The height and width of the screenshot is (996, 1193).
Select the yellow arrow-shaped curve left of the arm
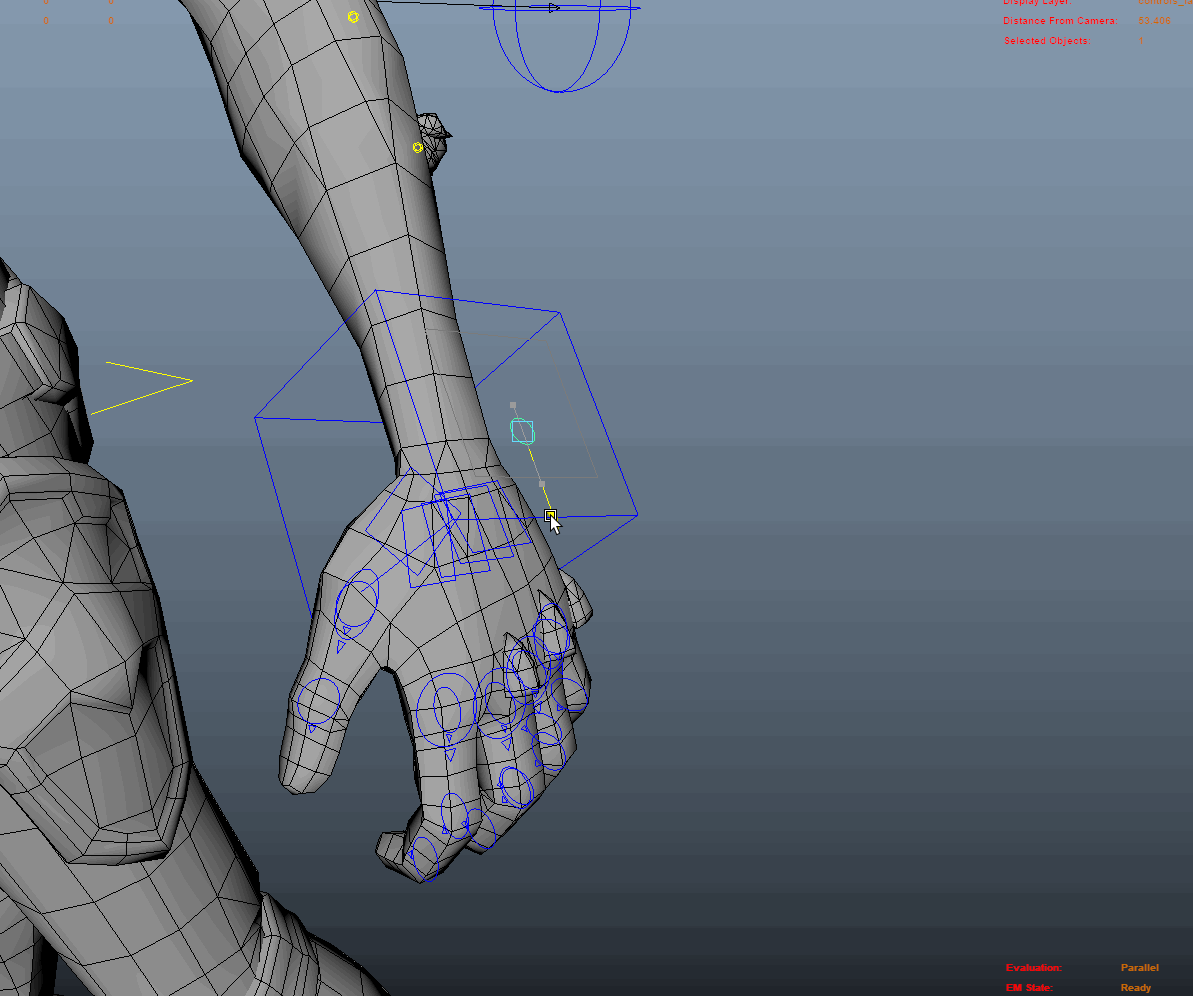pyautogui.click(x=142, y=388)
